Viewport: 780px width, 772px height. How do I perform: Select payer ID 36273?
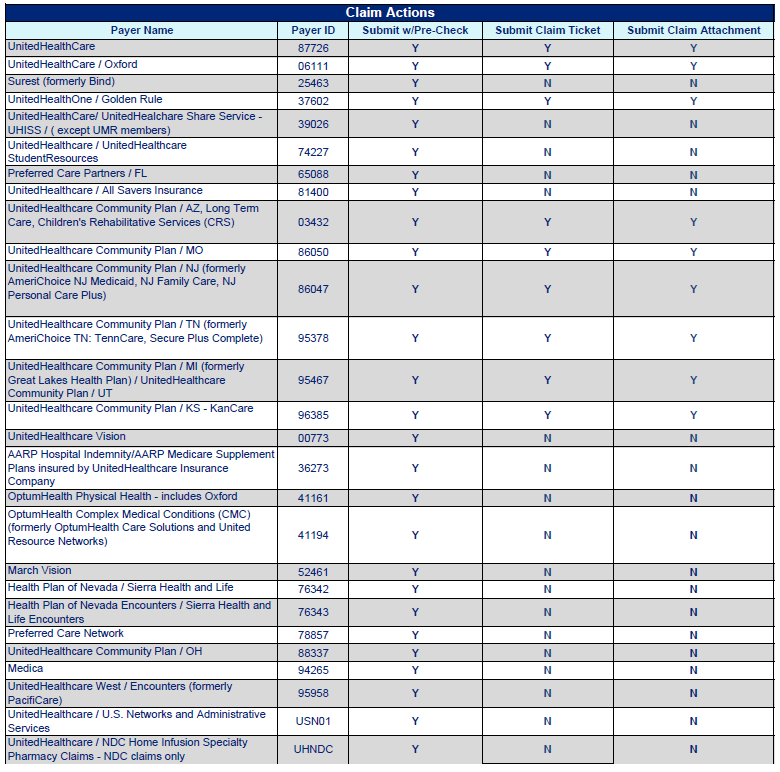(313, 468)
